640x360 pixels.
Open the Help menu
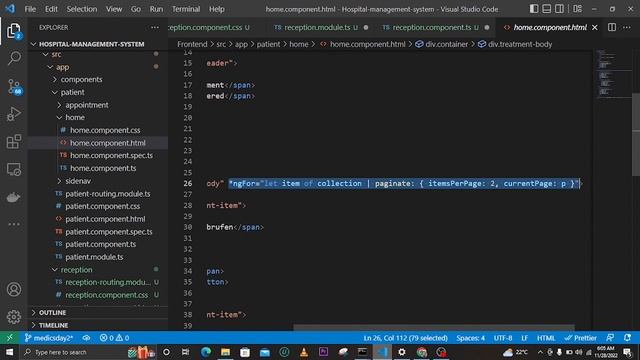click(x=217, y=9)
